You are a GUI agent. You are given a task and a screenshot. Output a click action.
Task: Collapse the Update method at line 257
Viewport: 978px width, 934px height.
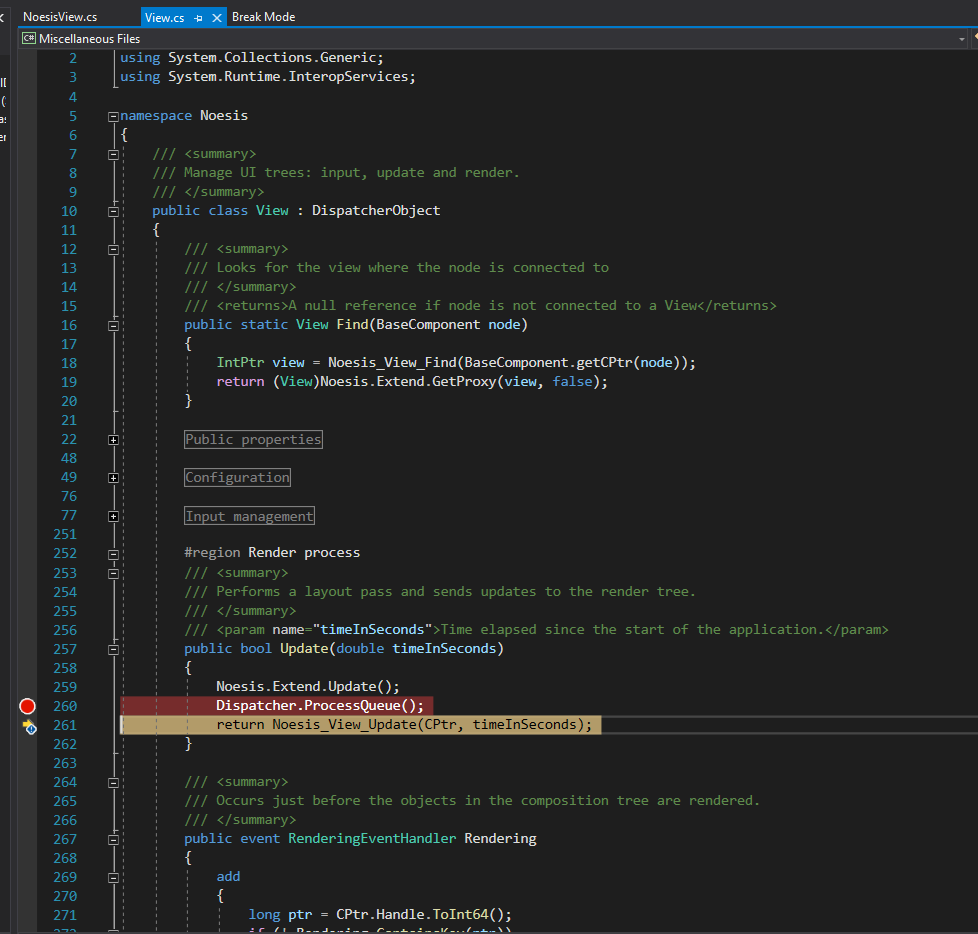[x=114, y=649]
